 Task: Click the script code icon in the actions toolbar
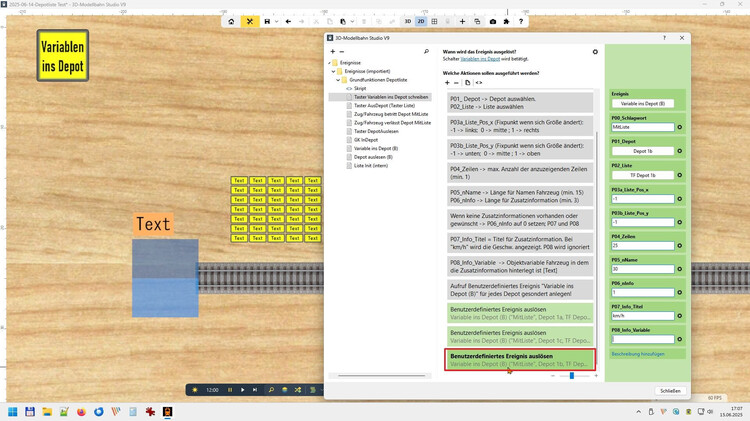click(x=479, y=82)
